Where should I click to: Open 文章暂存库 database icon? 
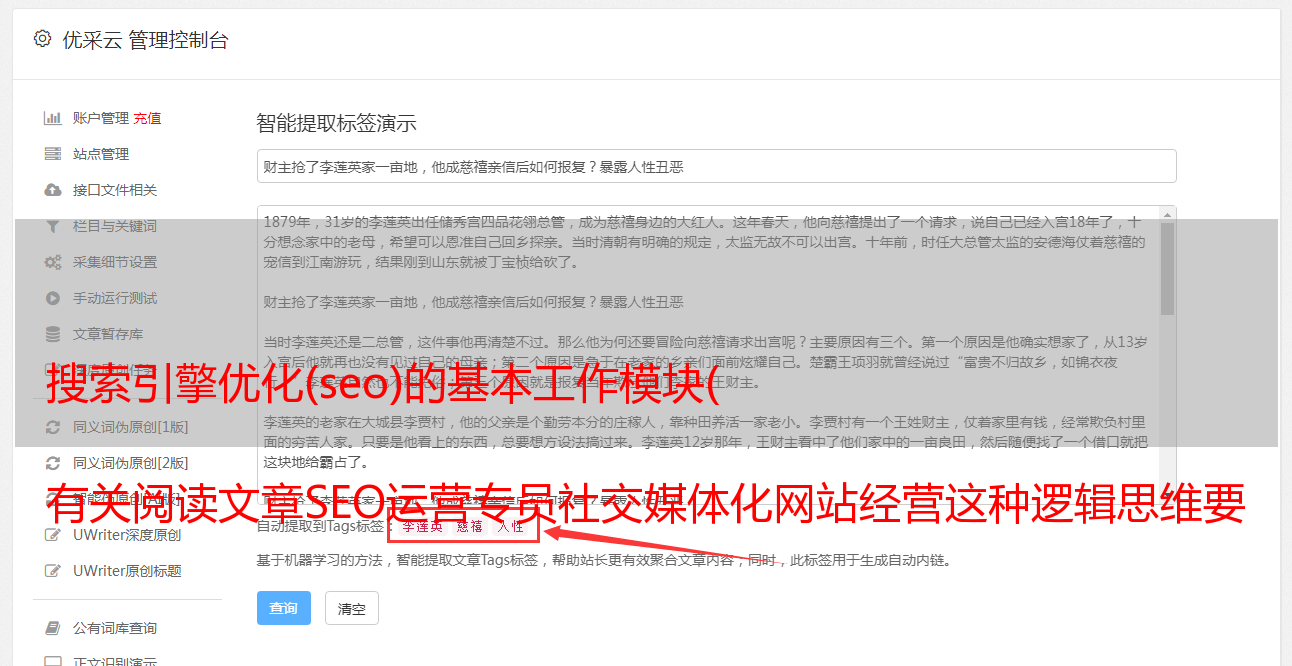[53, 334]
